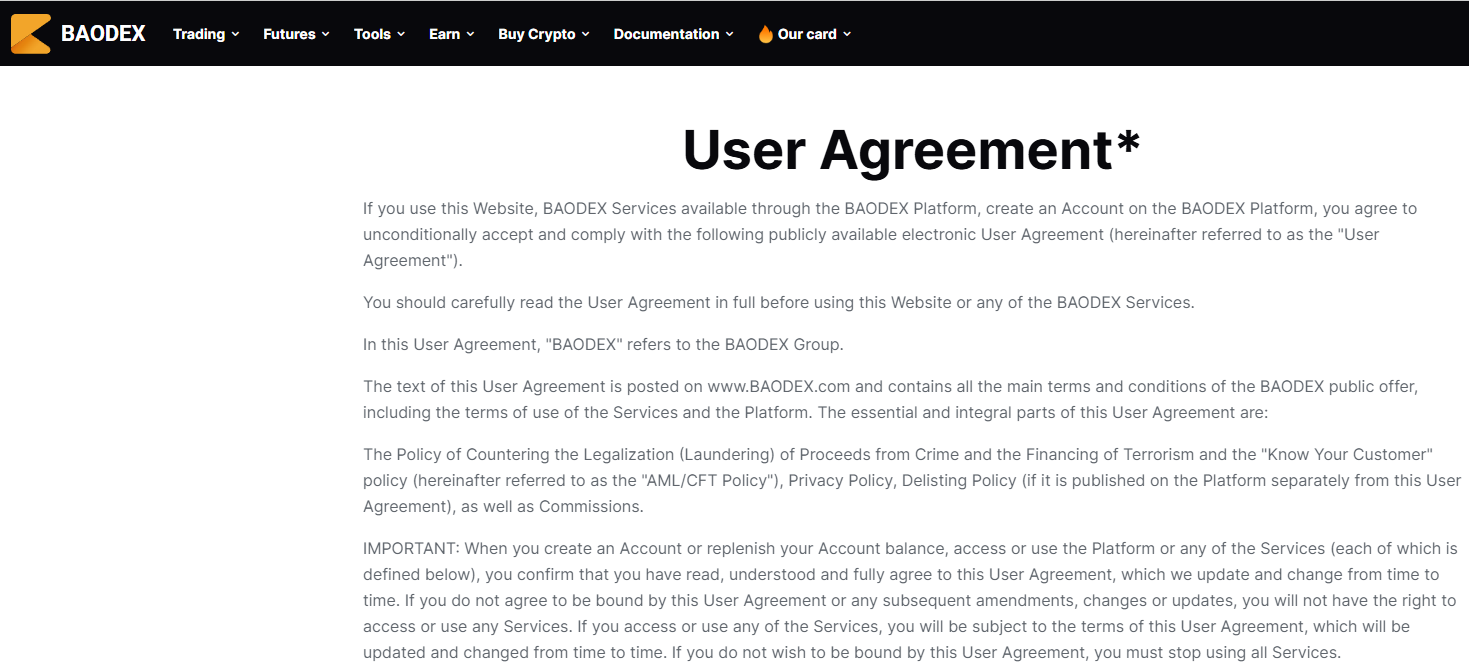The image size is (1469, 665).
Task: Open the Buy Crypto menu
Action: [x=537, y=34]
